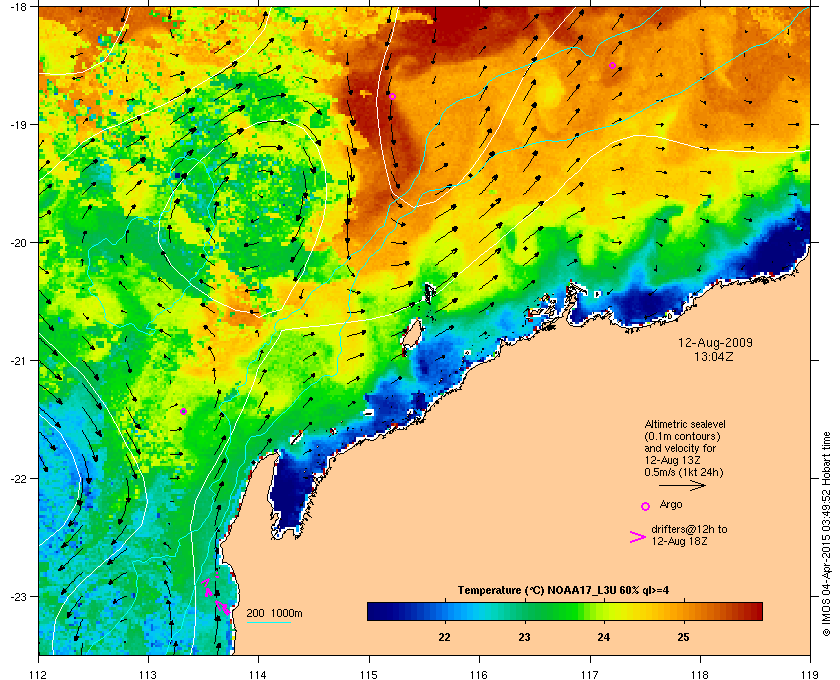
Task: Click the 200 1000m depth label
Action: [274, 614]
